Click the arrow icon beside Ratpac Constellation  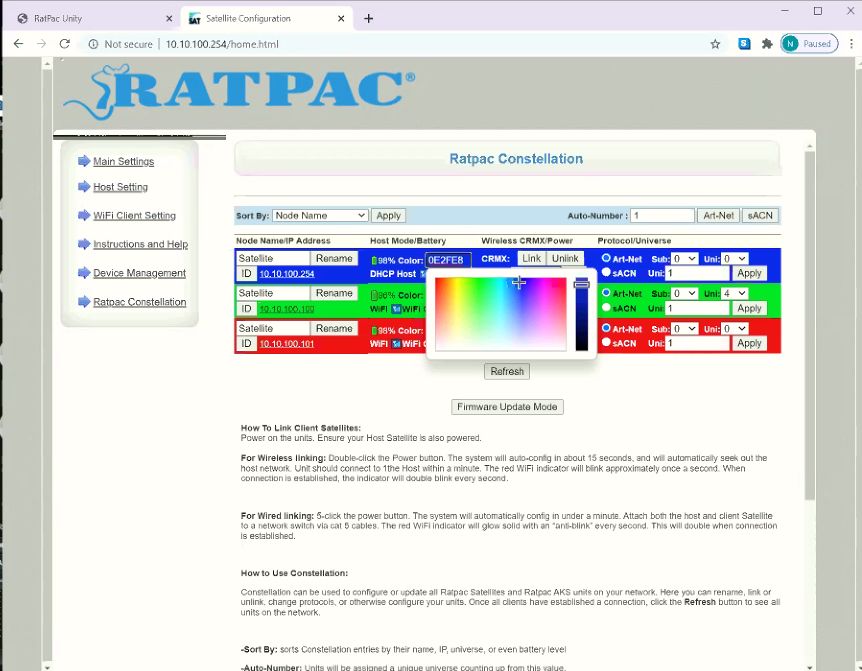click(x=83, y=301)
